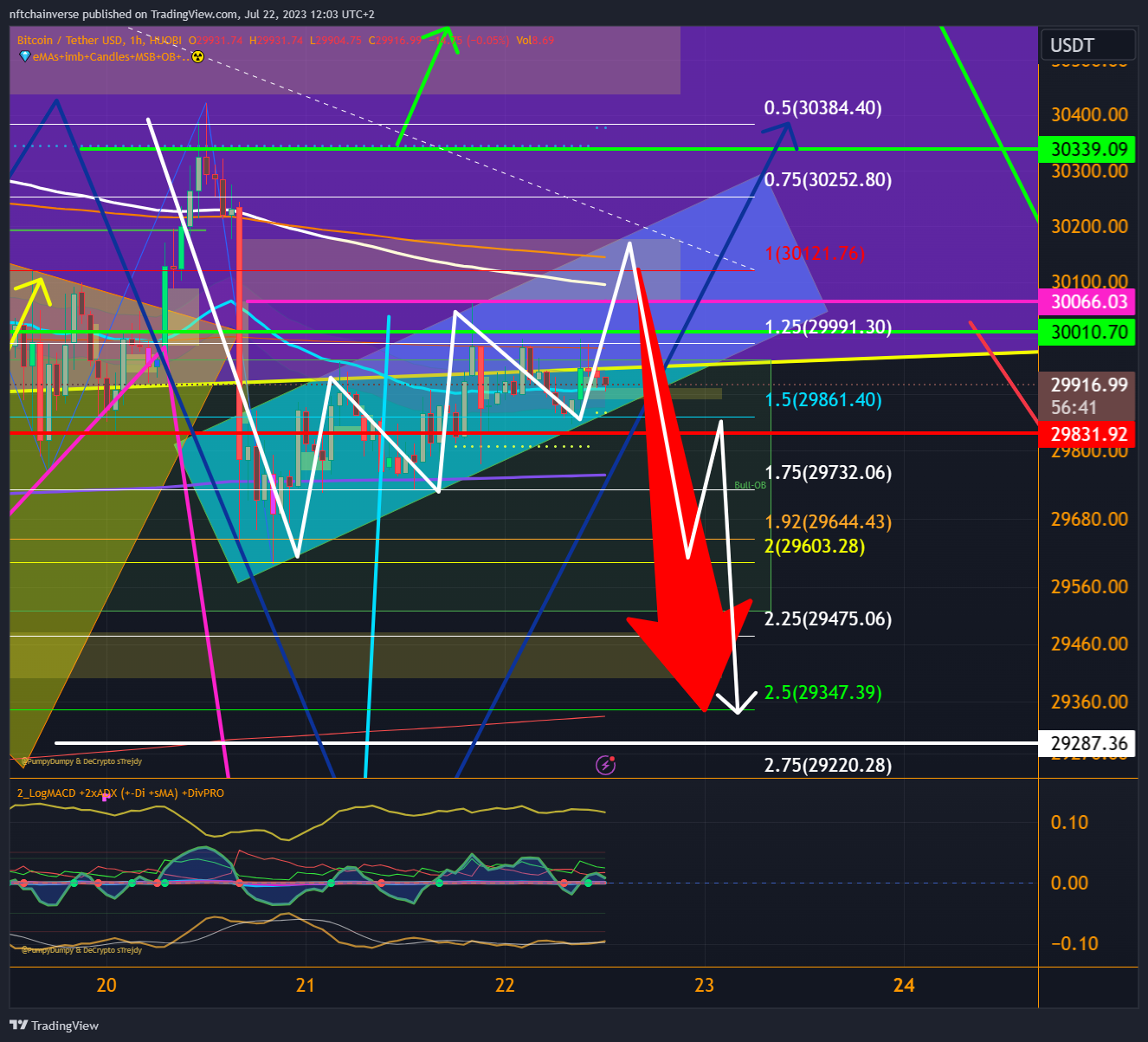1148x1042 pixels.
Task: Click the @PumpyDumpy & DeCrypto credit above MACD pane
Action: pos(81,761)
